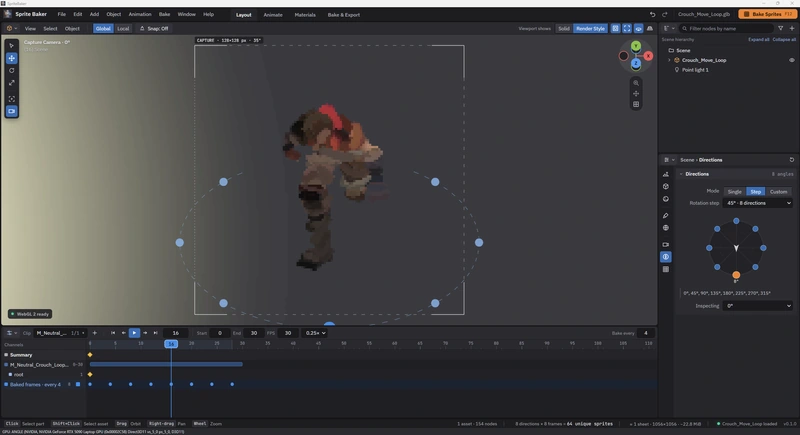
Task: Click the undo arrow in the title bar
Action: (x=652, y=14)
